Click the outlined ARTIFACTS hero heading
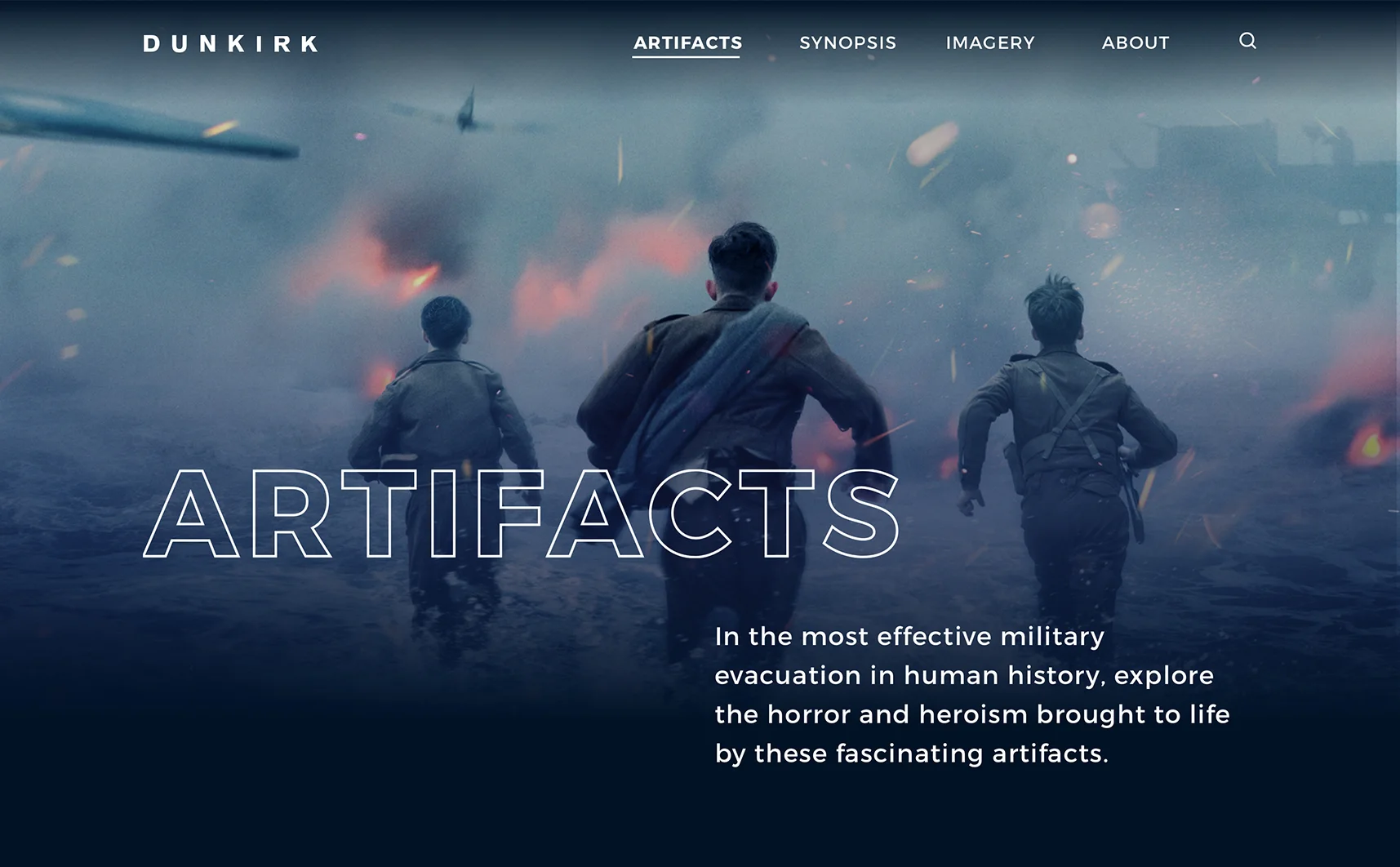 click(522, 514)
